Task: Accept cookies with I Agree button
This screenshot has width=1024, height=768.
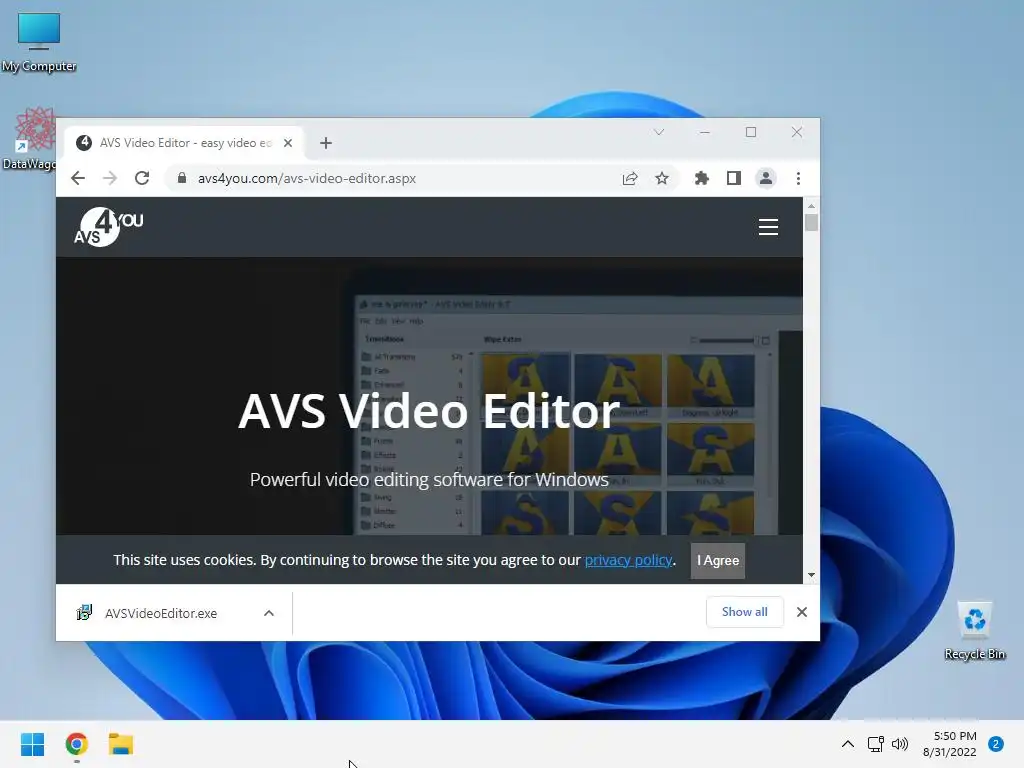Action: coord(718,561)
